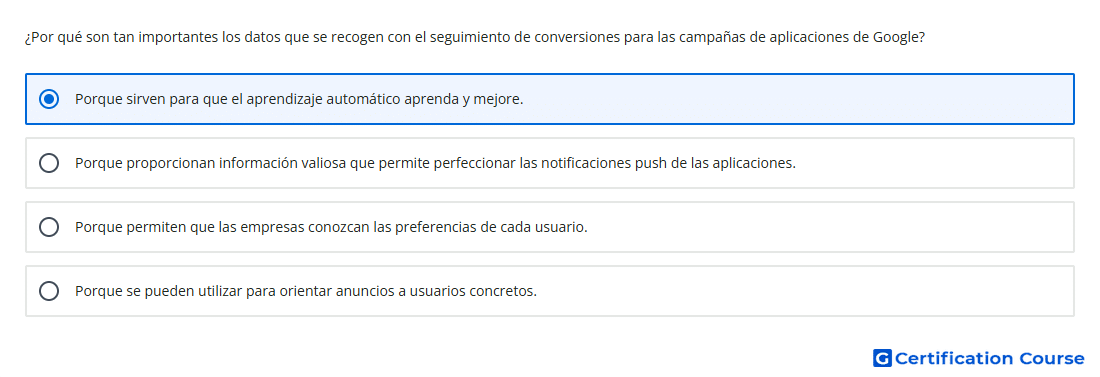
Task: Choose radio button for 'preferencias de cada usuario'
Action: tap(49, 227)
